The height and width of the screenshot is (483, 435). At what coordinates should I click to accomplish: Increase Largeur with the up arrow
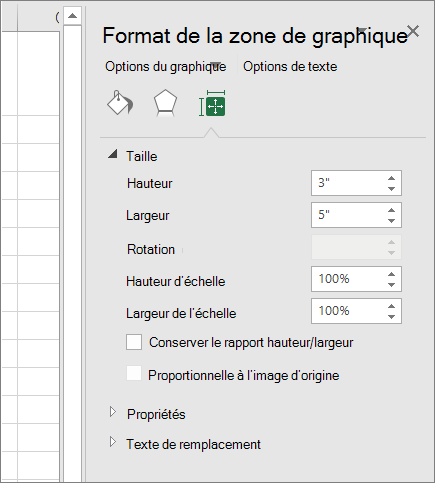click(391, 210)
